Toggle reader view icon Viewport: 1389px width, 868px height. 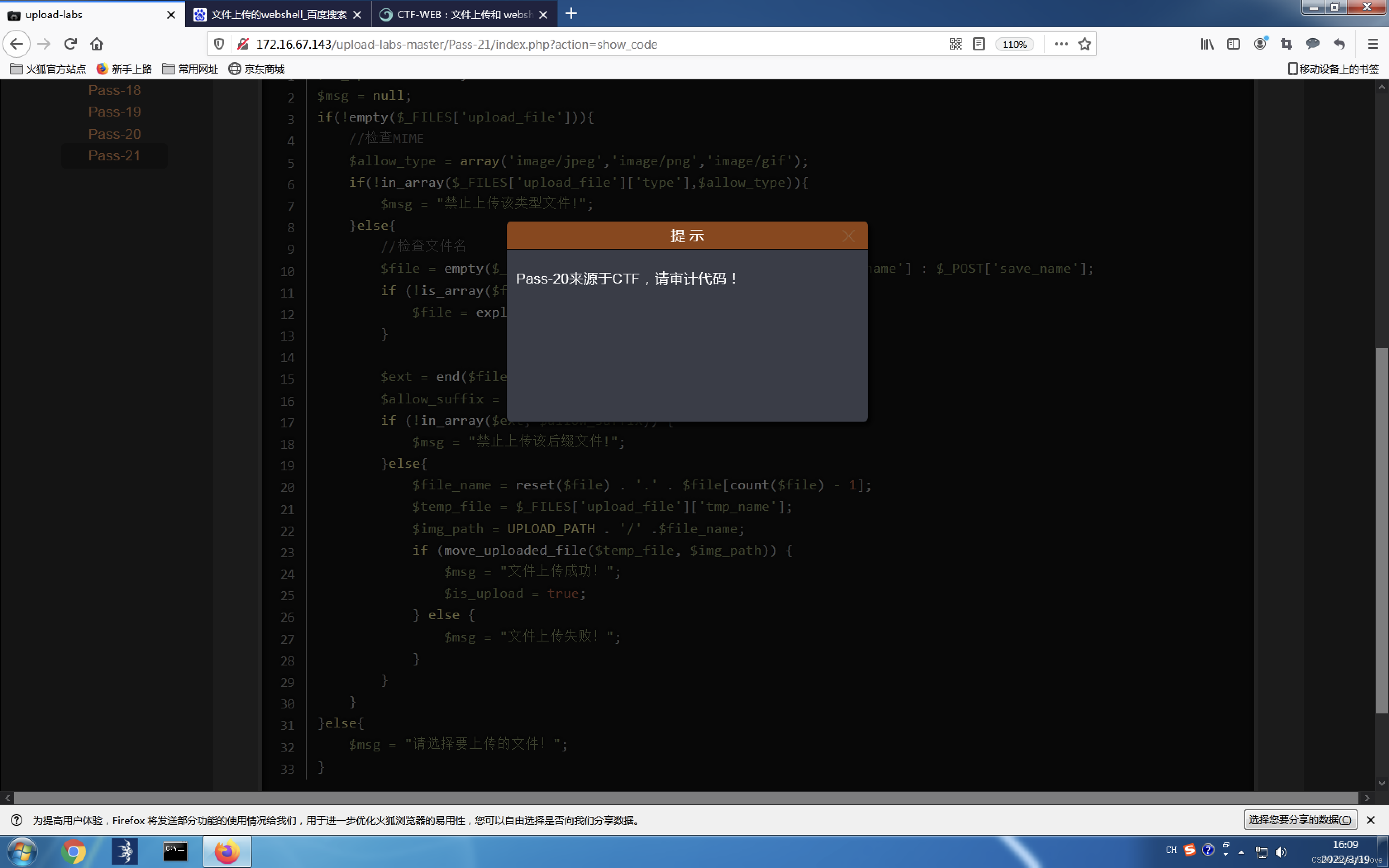[979, 44]
